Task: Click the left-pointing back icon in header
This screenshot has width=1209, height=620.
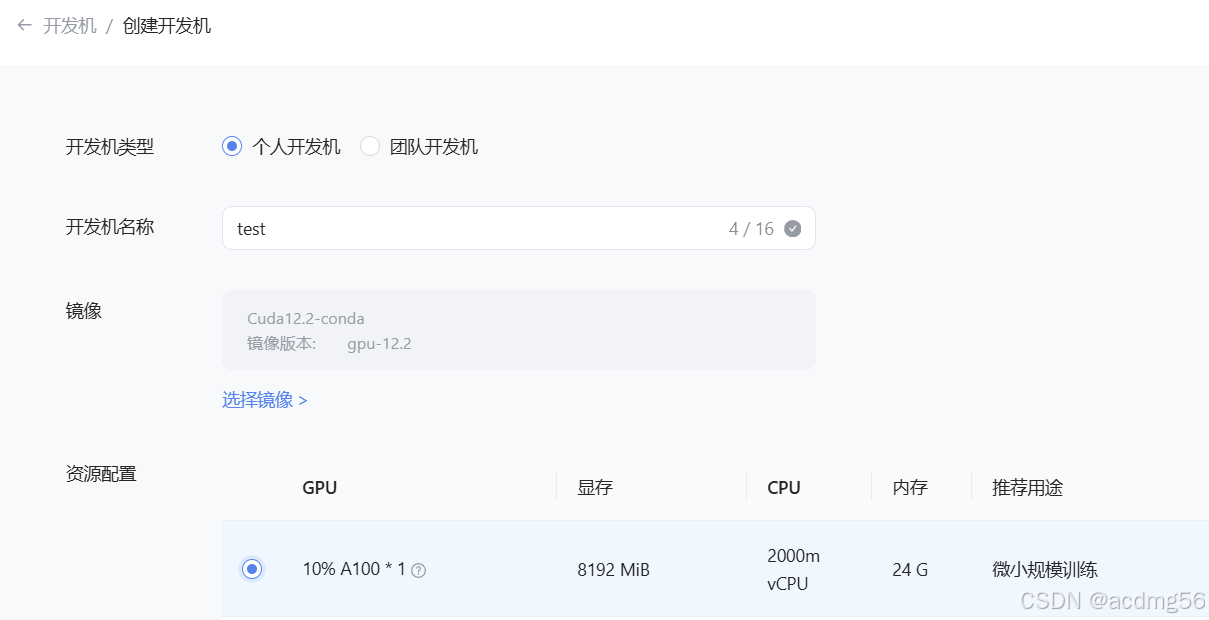Action: click(23, 23)
